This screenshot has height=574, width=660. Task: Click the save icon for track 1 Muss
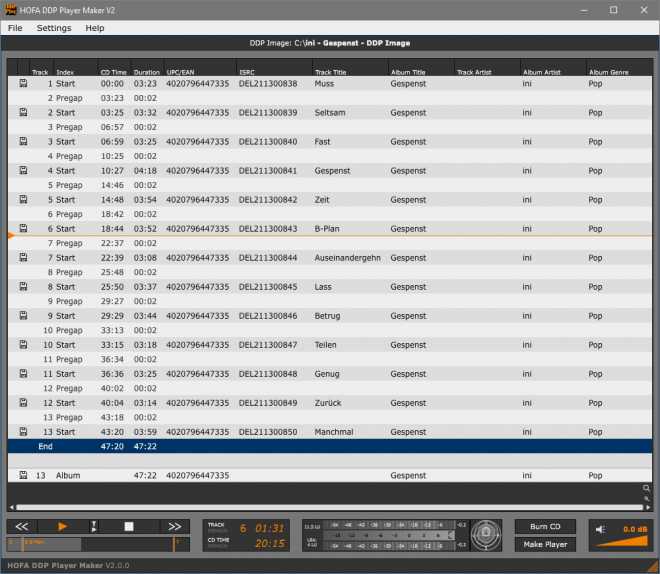pyautogui.click(x=23, y=83)
